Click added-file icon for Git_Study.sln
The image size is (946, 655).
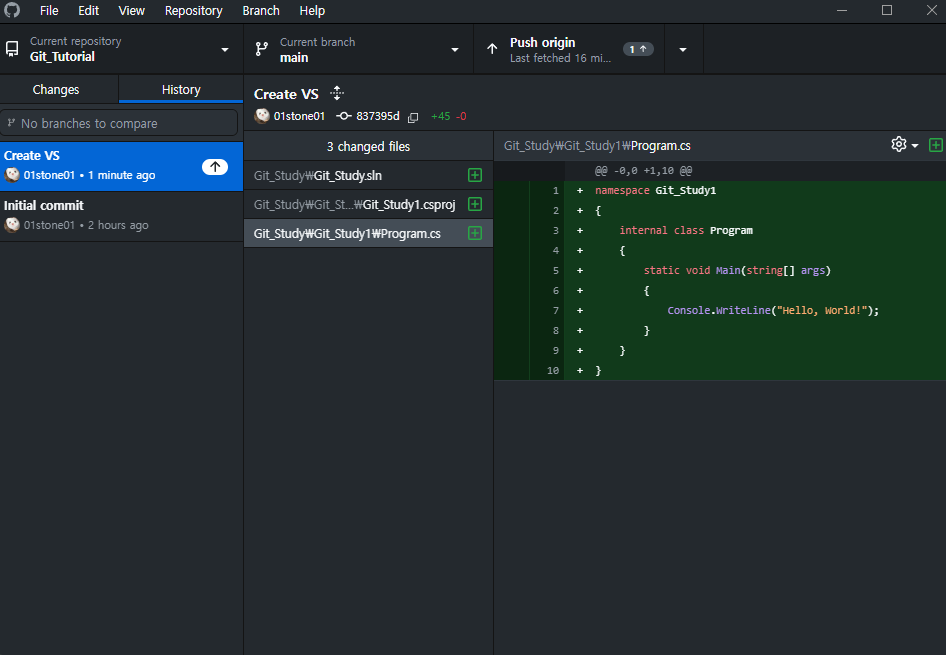[475, 175]
